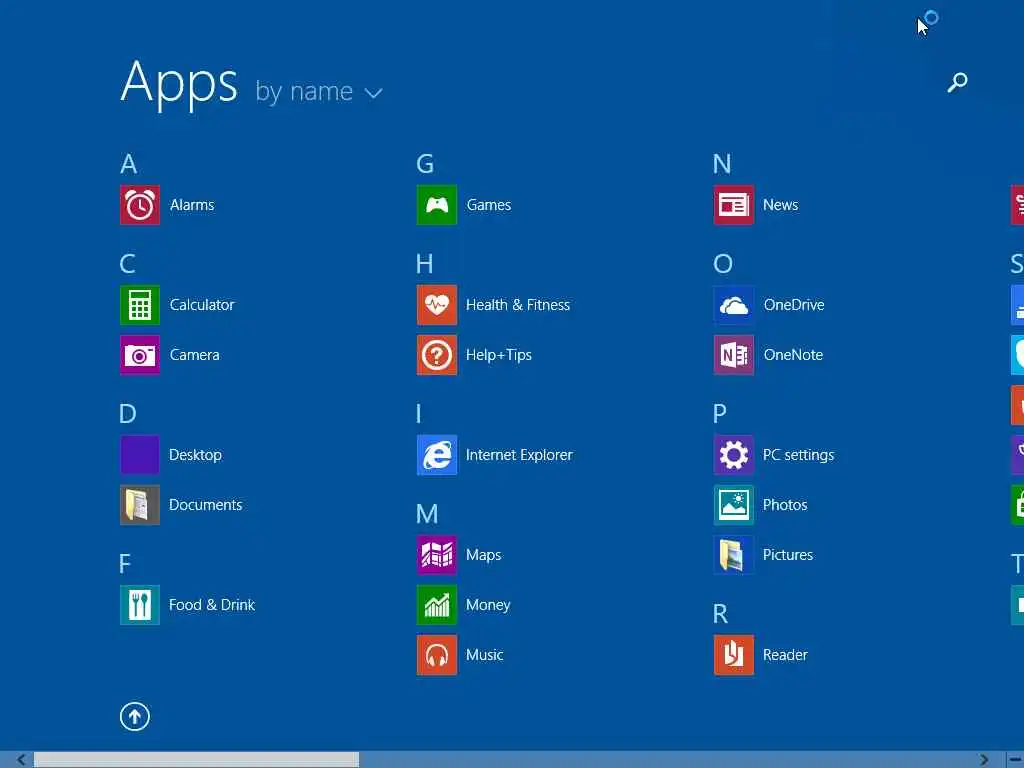Click the 'Pictures' label text
1024x768 pixels.
click(788, 555)
